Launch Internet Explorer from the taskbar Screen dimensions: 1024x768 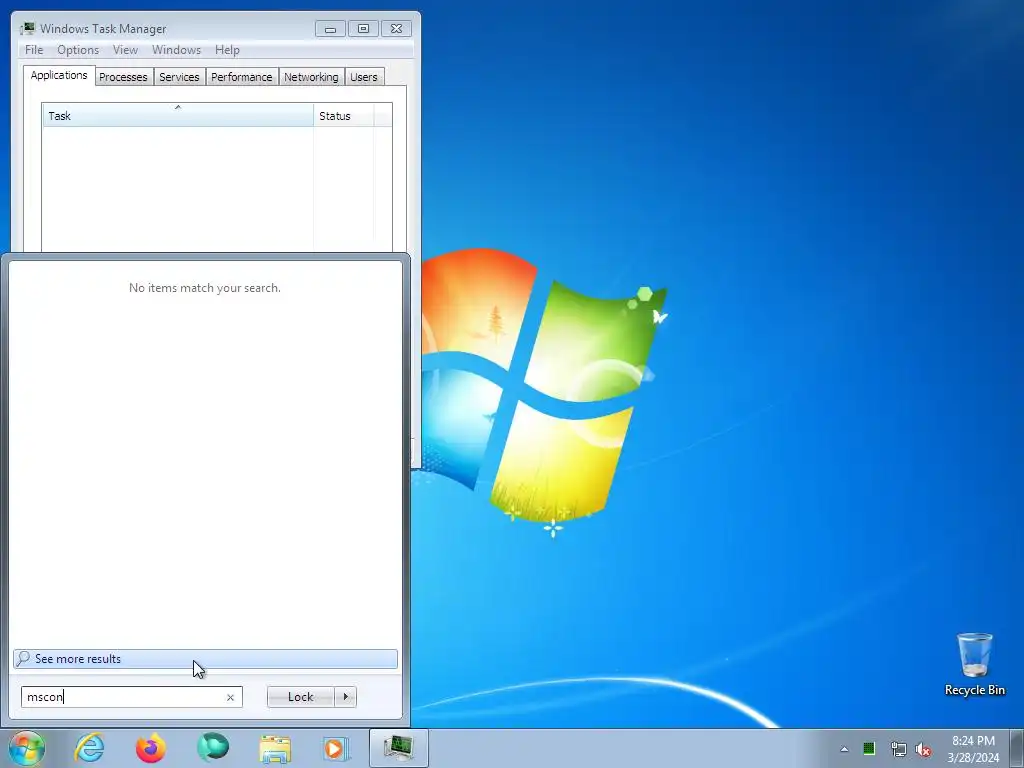click(89, 748)
